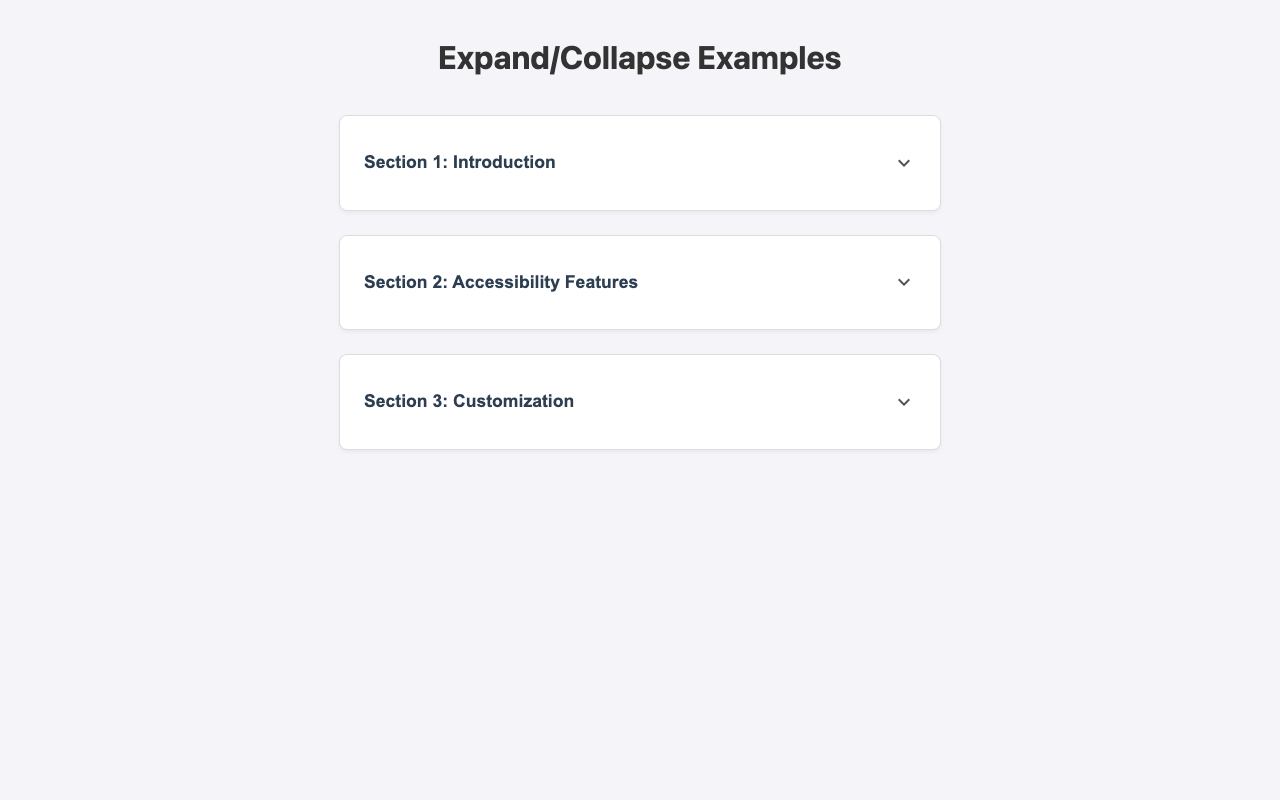Click the arrow next to Accessibility Features
1280x800 pixels.
pyautogui.click(x=903, y=282)
